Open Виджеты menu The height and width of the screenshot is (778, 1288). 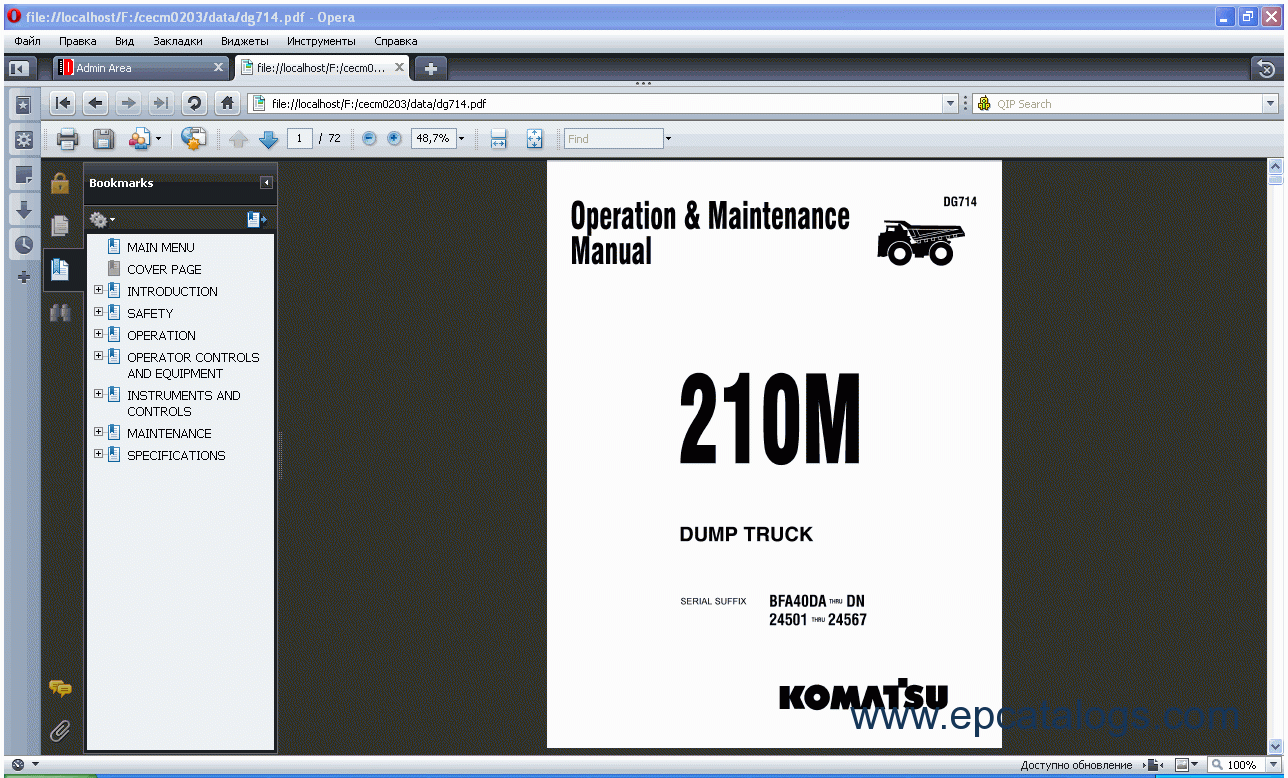(x=245, y=41)
